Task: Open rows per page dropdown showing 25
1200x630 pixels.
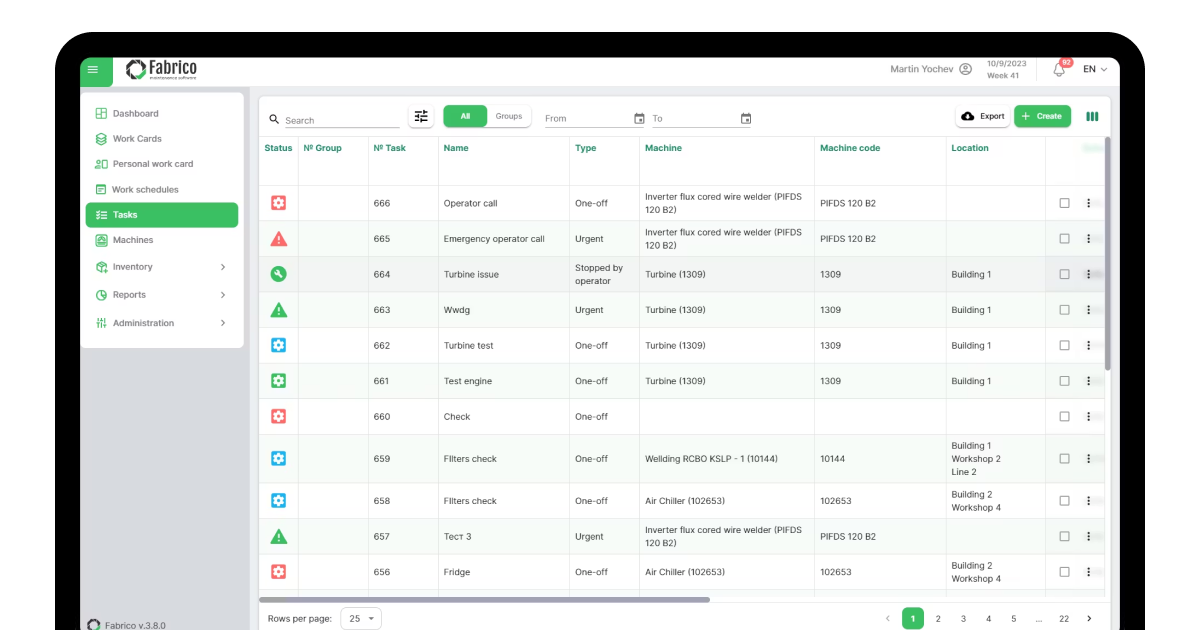Action: click(361, 619)
